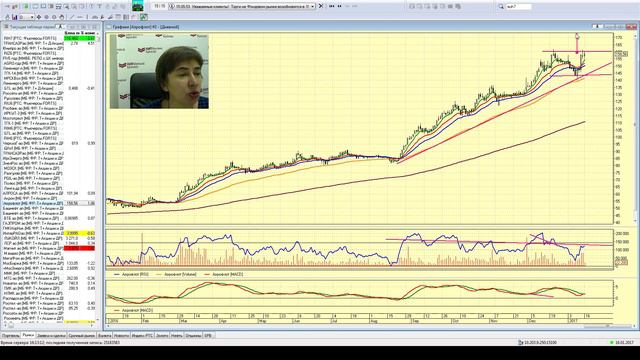The height and width of the screenshot is (360, 640).
Task: Select the text T tool in top toolbar
Action: (x=99, y=7)
